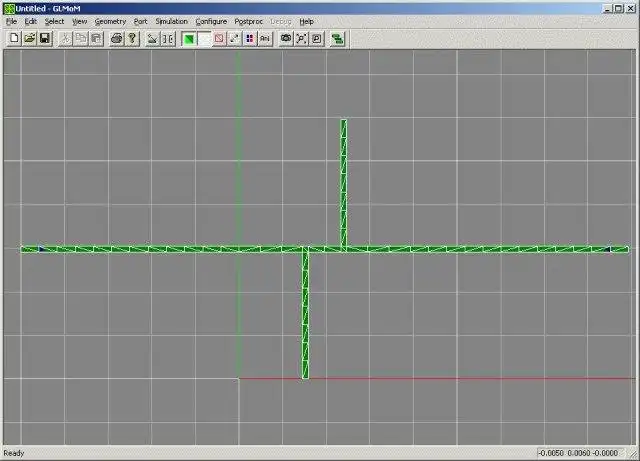The height and width of the screenshot is (461, 640).
Task: Click the magnifier zoom window icon
Action: click(x=317, y=39)
